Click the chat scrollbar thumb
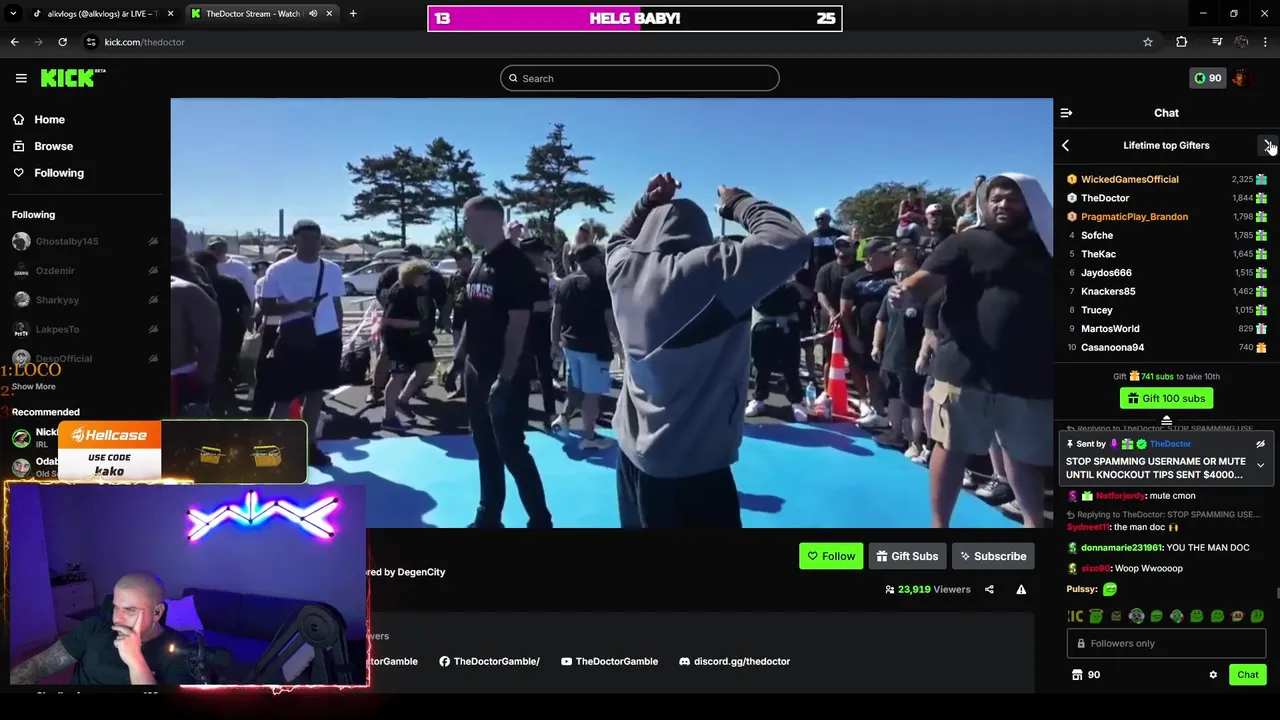The width and height of the screenshot is (1280, 720). 1276,592
